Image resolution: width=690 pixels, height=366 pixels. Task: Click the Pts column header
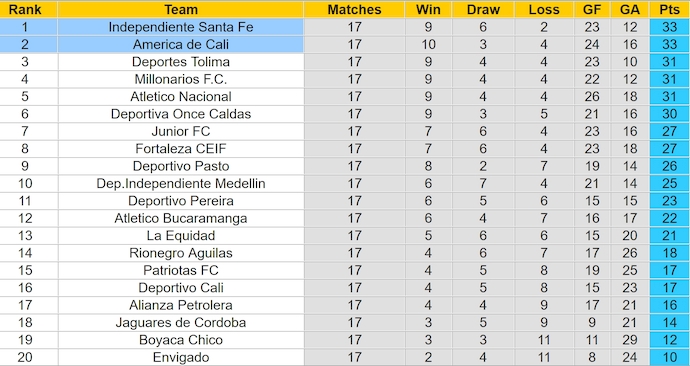669,9
